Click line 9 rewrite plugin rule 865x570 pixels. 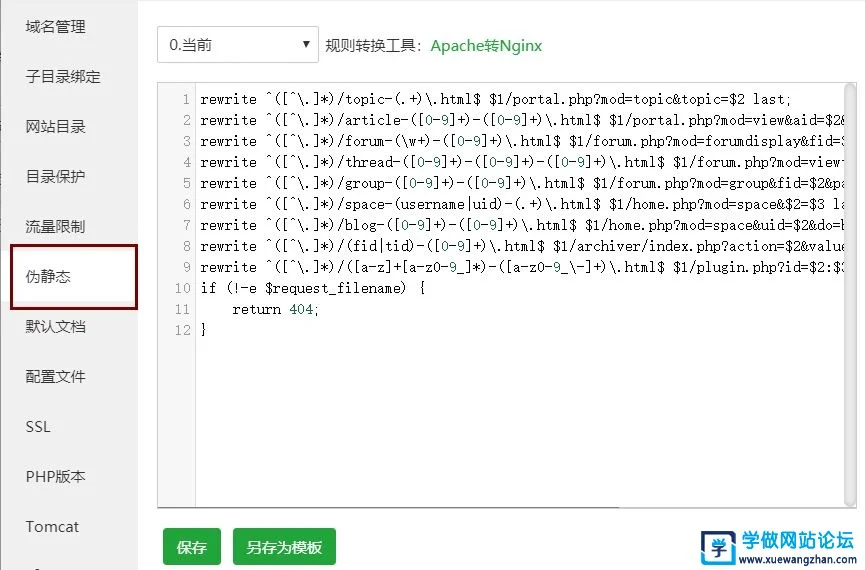click(x=521, y=267)
